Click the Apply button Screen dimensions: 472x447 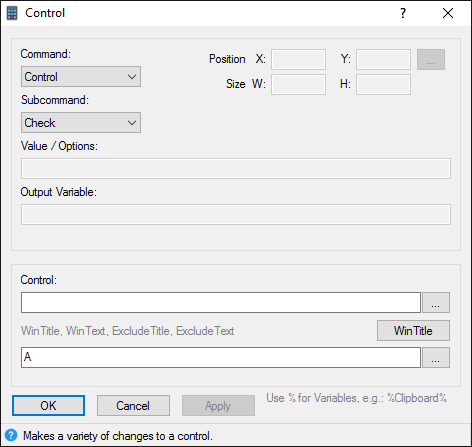click(x=218, y=406)
